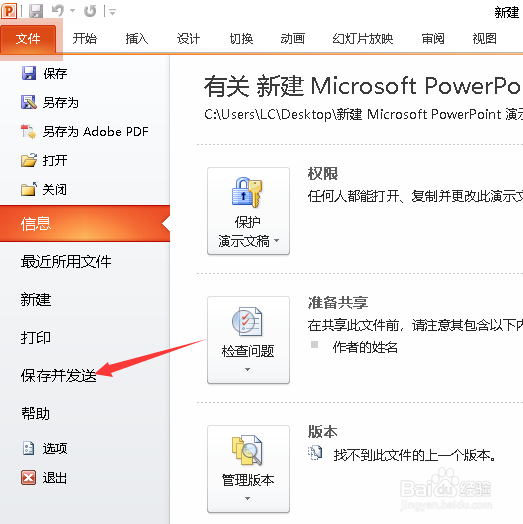Choose 另存为 text in the file menu
This screenshot has width=523, height=524.
point(61,103)
